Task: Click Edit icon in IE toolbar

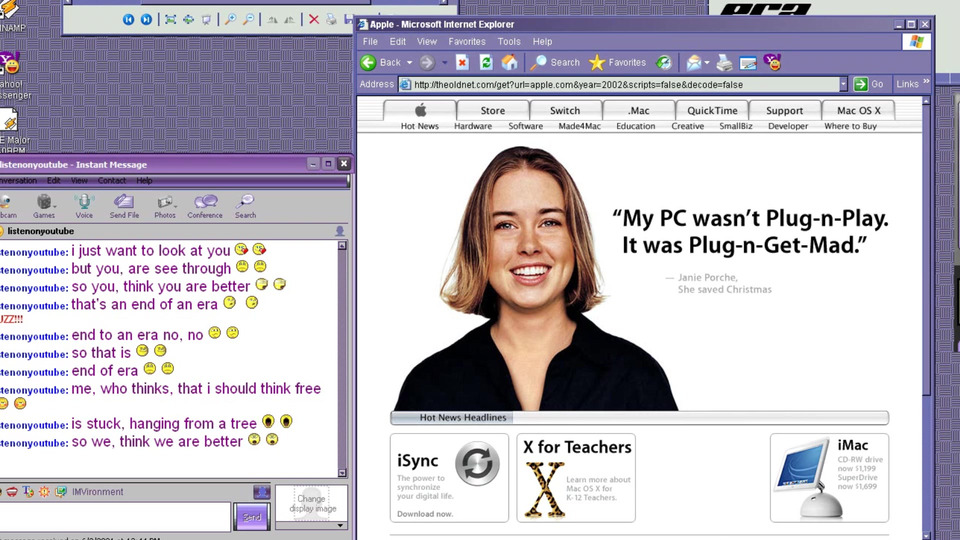Action: click(748, 62)
